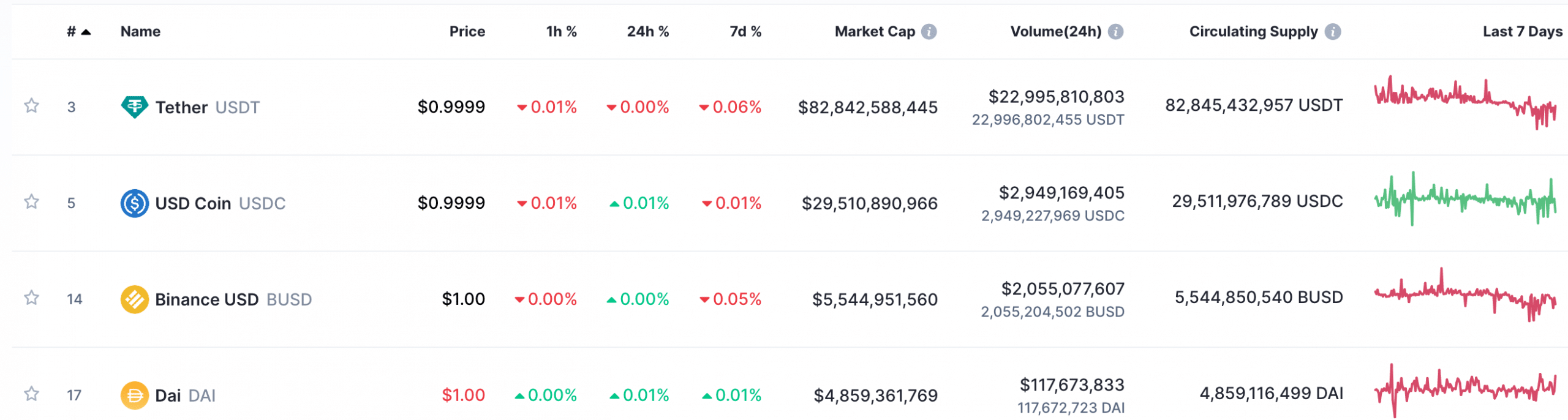Screen dimensions: 1568x420
Task: Star USD Coin to add to watchlist
Action: pyautogui.click(x=32, y=202)
